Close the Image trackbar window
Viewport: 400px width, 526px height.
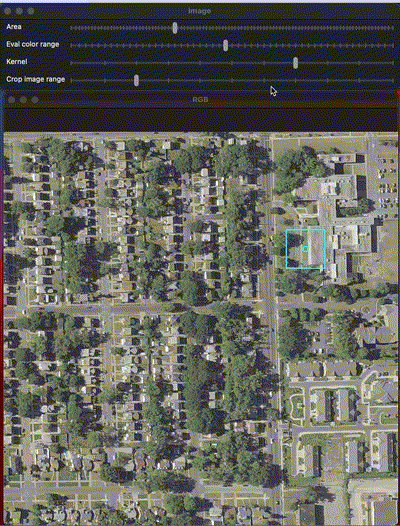(x=7, y=11)
